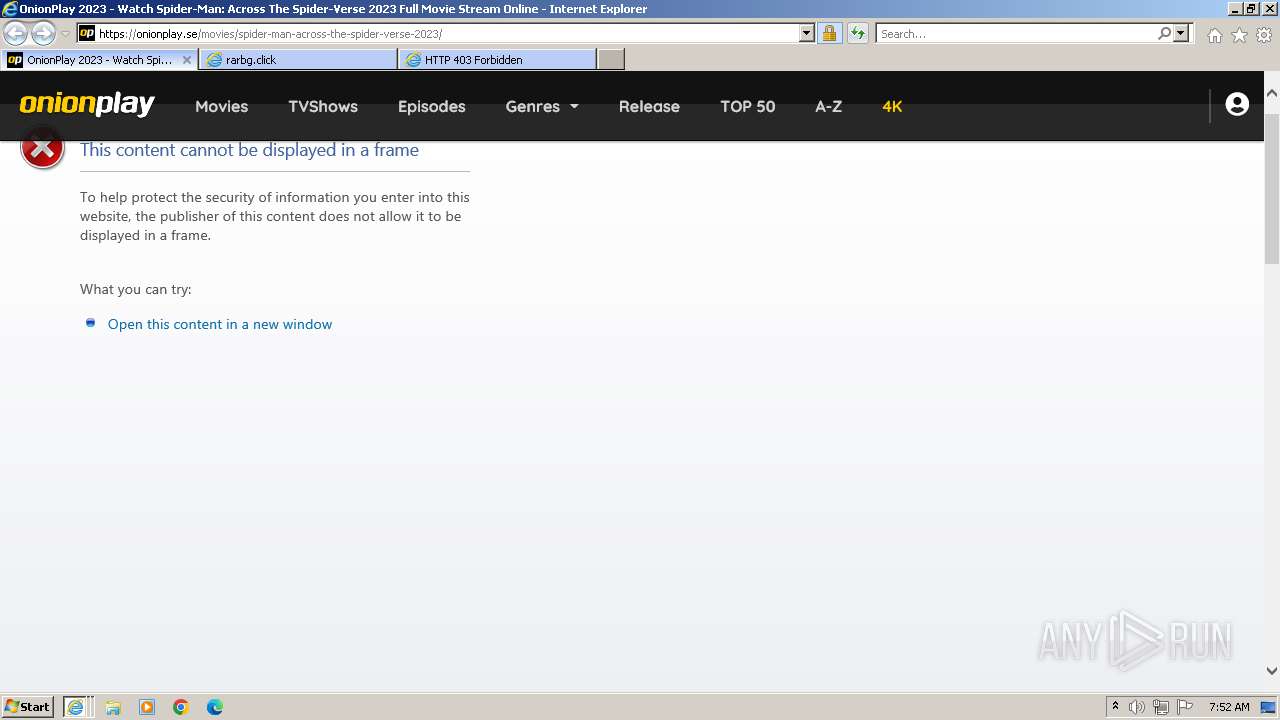Open the Windows Start button

coord(28,706)
